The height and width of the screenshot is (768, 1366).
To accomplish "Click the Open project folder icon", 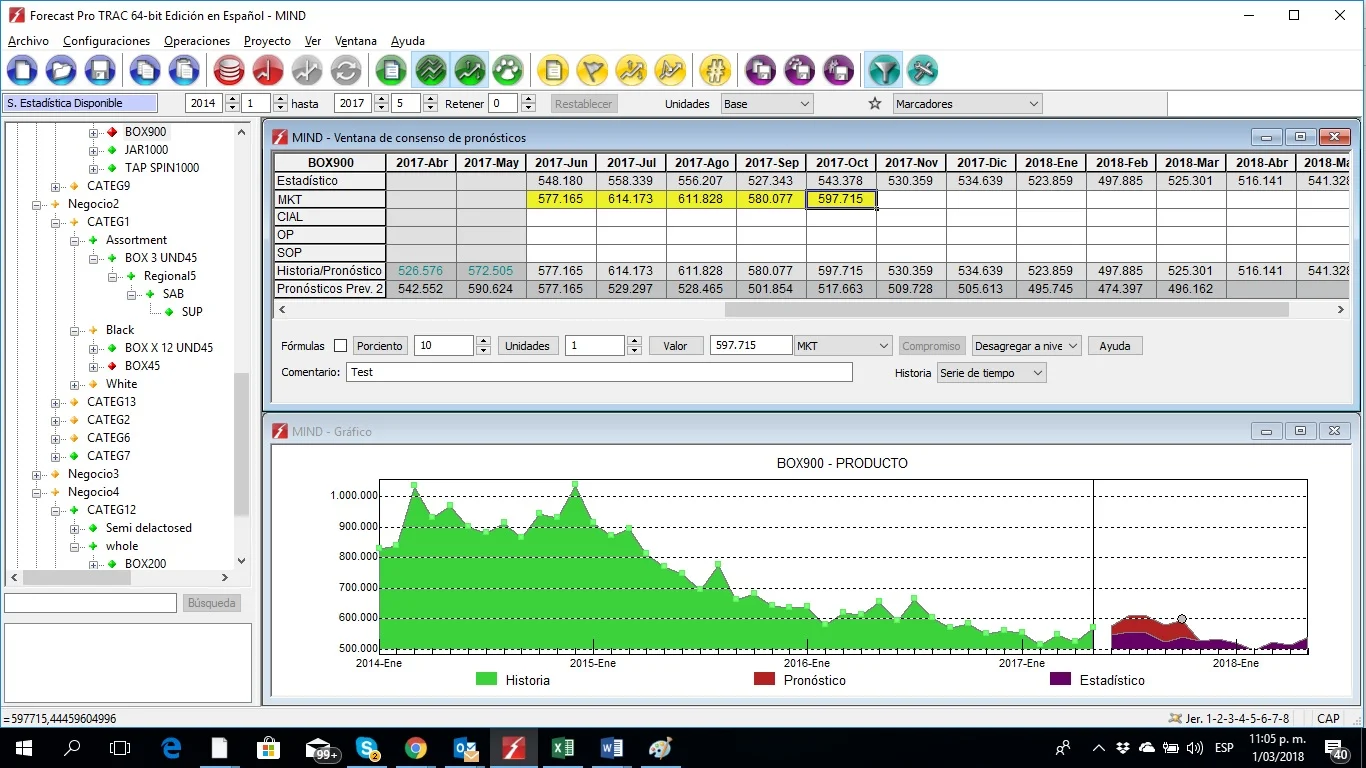I will tap(61, 71).
